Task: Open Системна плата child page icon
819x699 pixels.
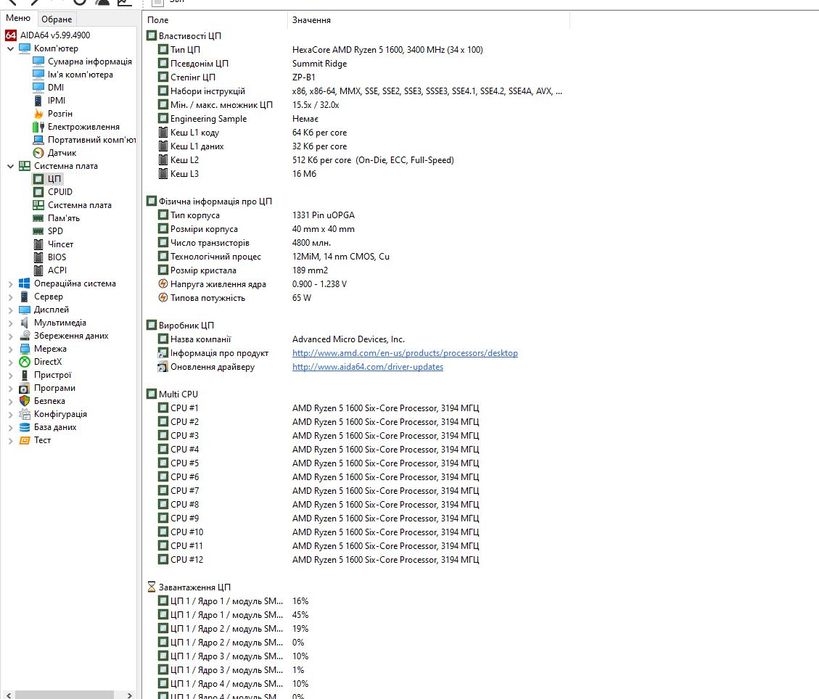Action: [x=38, y=205]
